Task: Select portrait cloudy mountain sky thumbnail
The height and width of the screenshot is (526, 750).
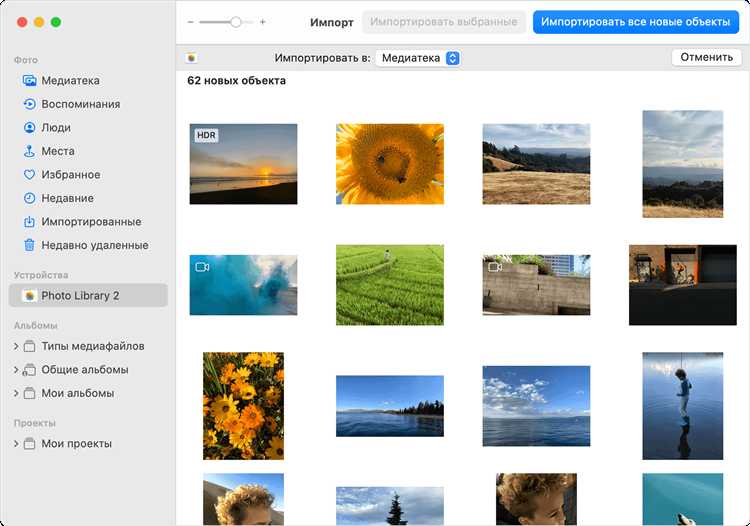Action: pos(683,164)
